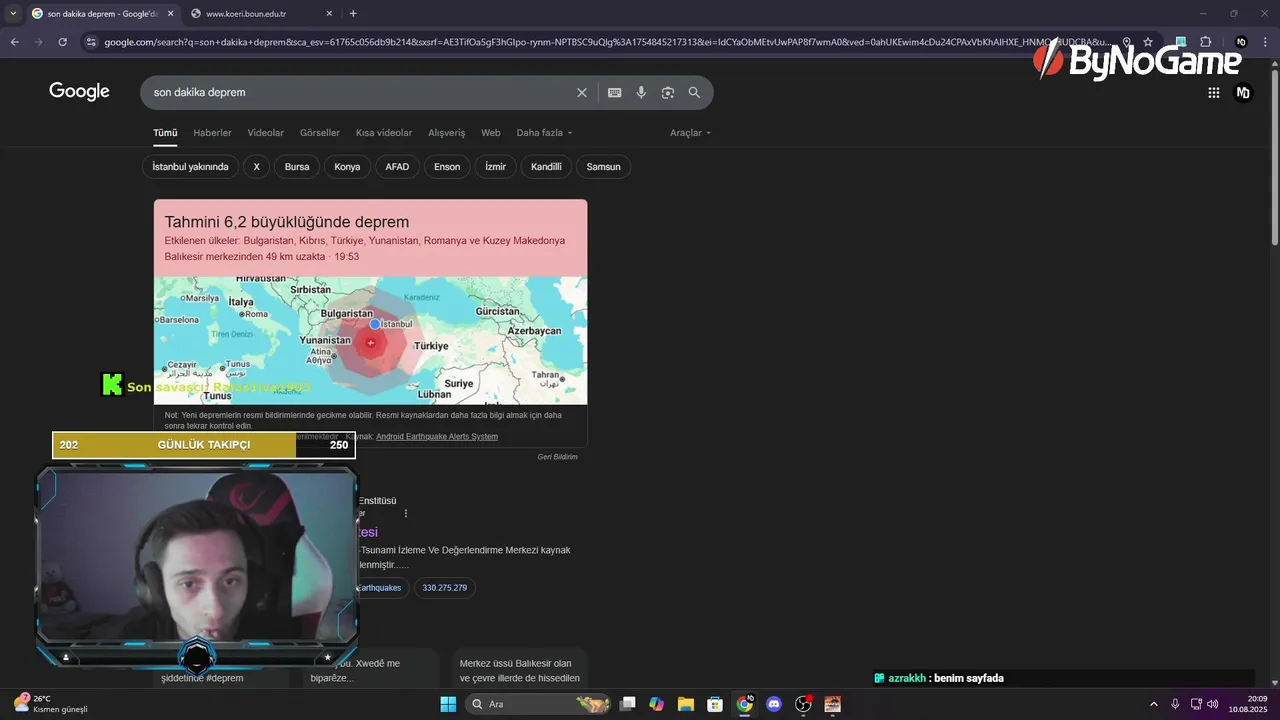Image resolution: width=1280 pixels, height=720 pixels.
Task: Clear the search box text
Action: pyautogui.click(x=582, y=92)
